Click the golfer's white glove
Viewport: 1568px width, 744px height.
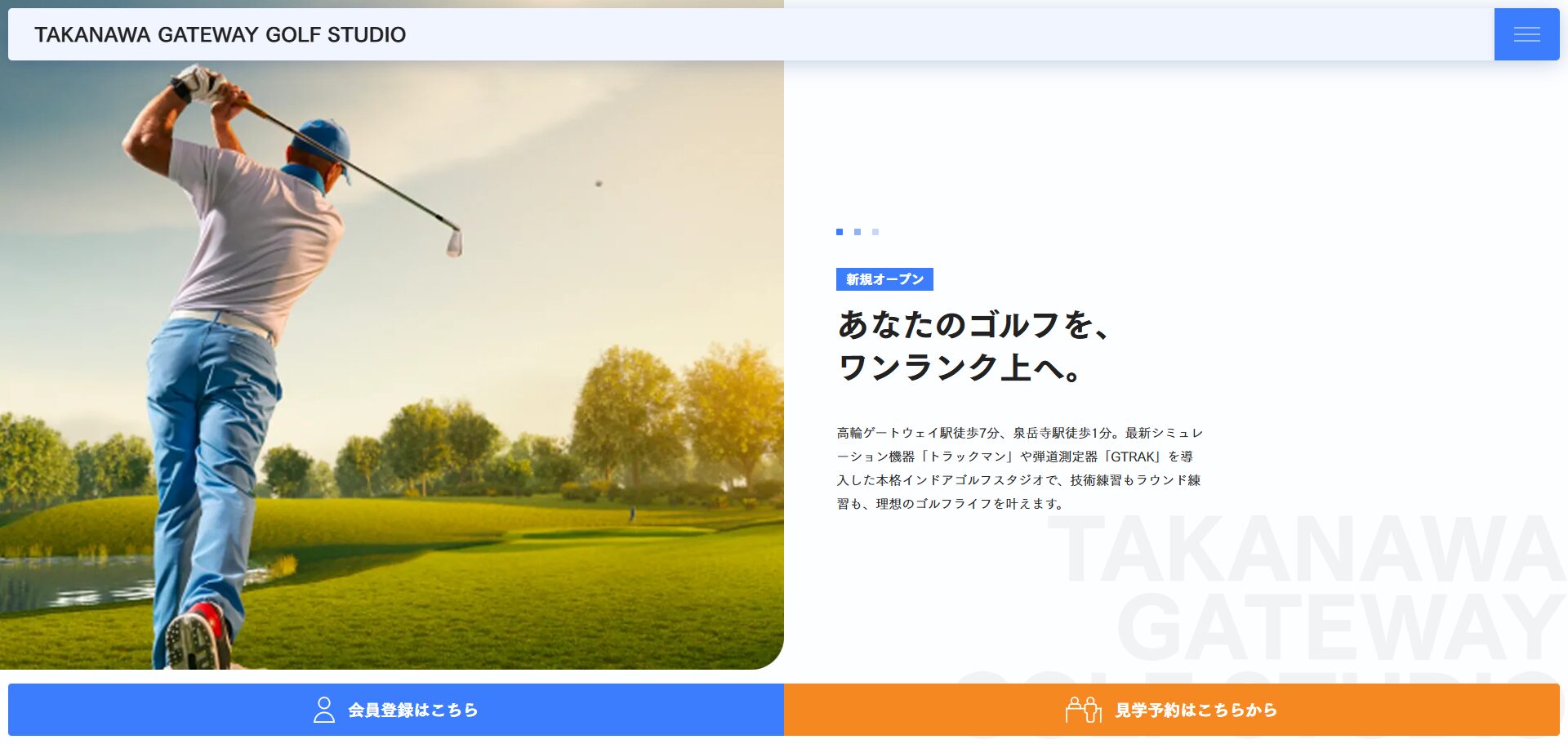(x=198, y=82)
